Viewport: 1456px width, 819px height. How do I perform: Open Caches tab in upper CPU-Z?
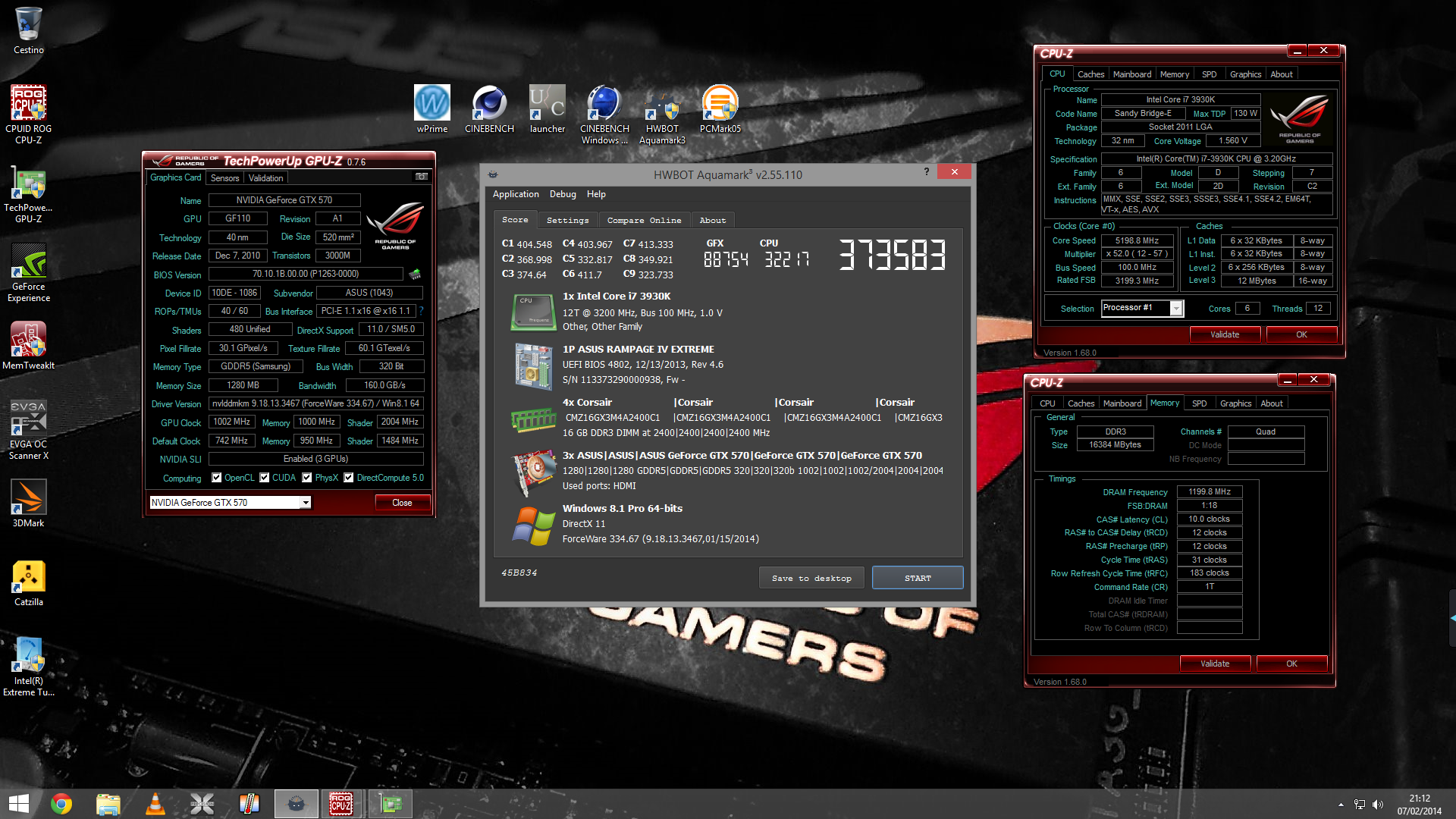click(x=1090, y=74)
